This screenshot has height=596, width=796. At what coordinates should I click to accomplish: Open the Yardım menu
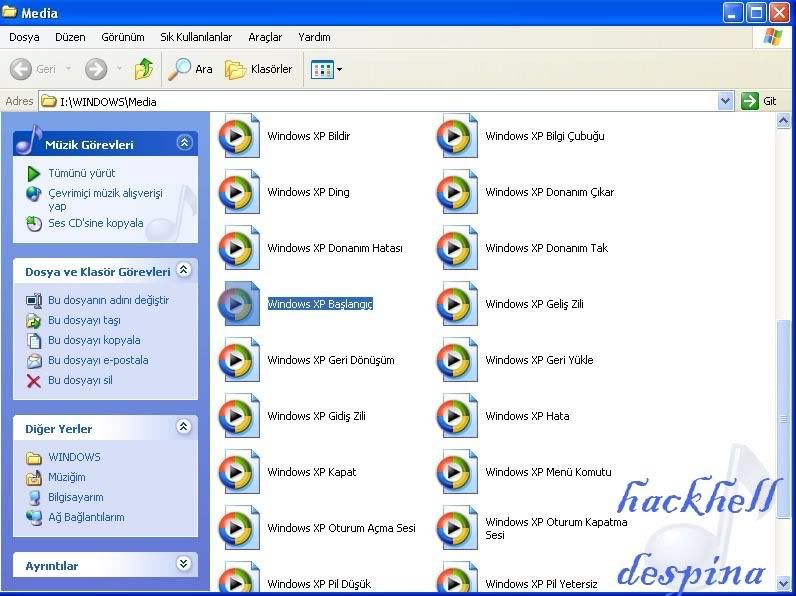314,37
